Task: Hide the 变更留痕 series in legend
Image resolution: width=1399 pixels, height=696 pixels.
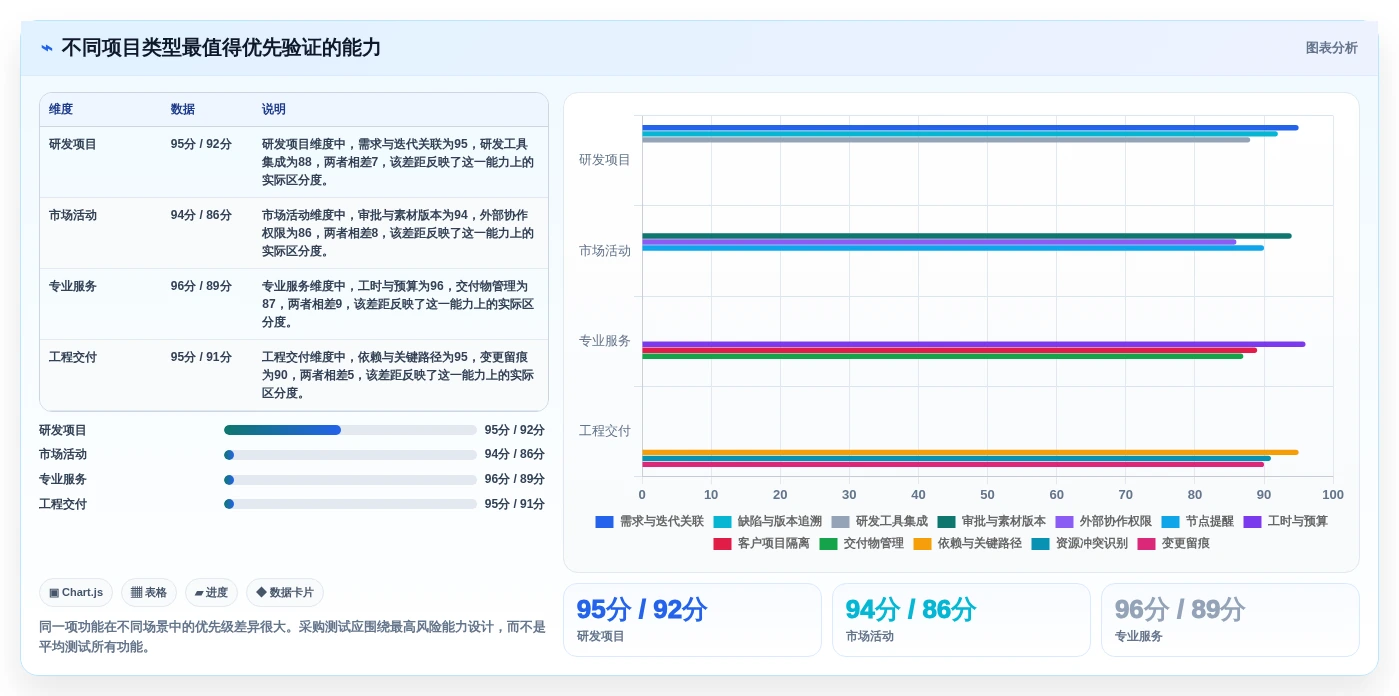Action: [1173, 543]
